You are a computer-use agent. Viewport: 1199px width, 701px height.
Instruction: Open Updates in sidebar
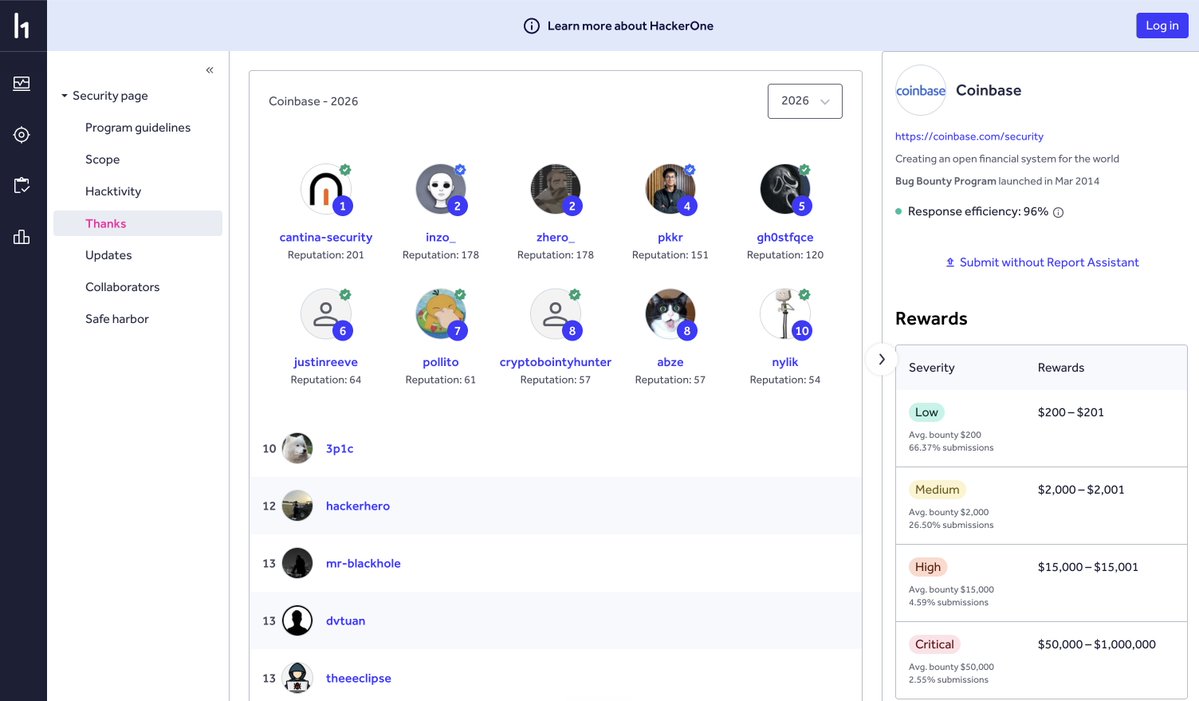(x=109, y=255)
